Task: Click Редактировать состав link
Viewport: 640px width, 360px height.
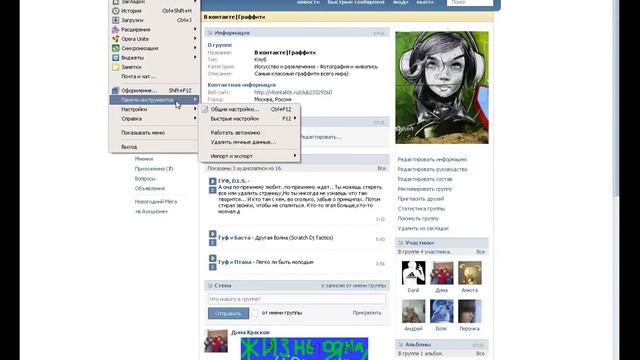Action: (425, 179)
